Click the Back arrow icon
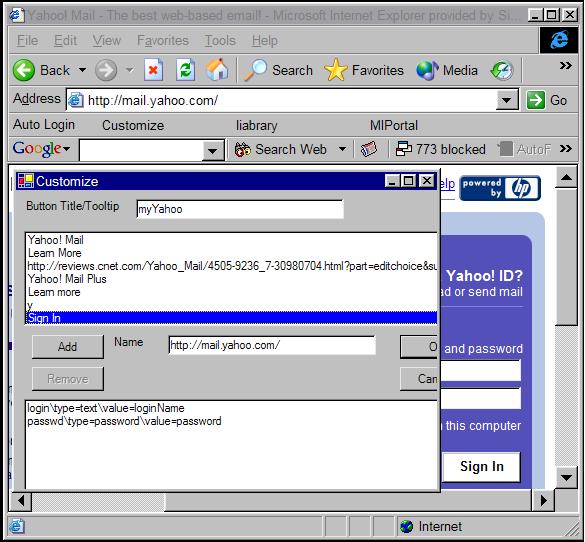Screen dimensions: 585x542 point(24,70)
